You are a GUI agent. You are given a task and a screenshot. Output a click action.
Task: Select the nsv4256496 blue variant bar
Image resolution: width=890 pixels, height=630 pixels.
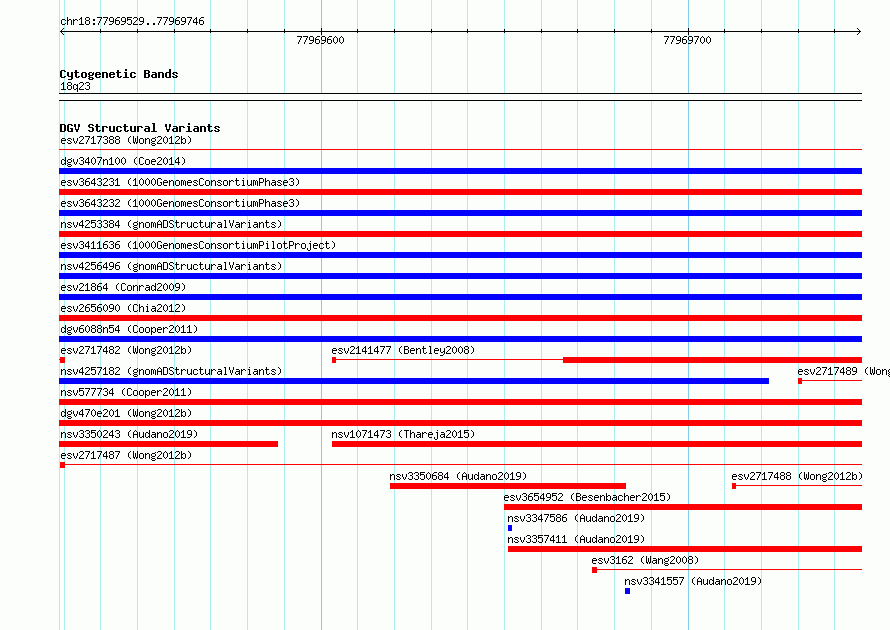[460, 276]
